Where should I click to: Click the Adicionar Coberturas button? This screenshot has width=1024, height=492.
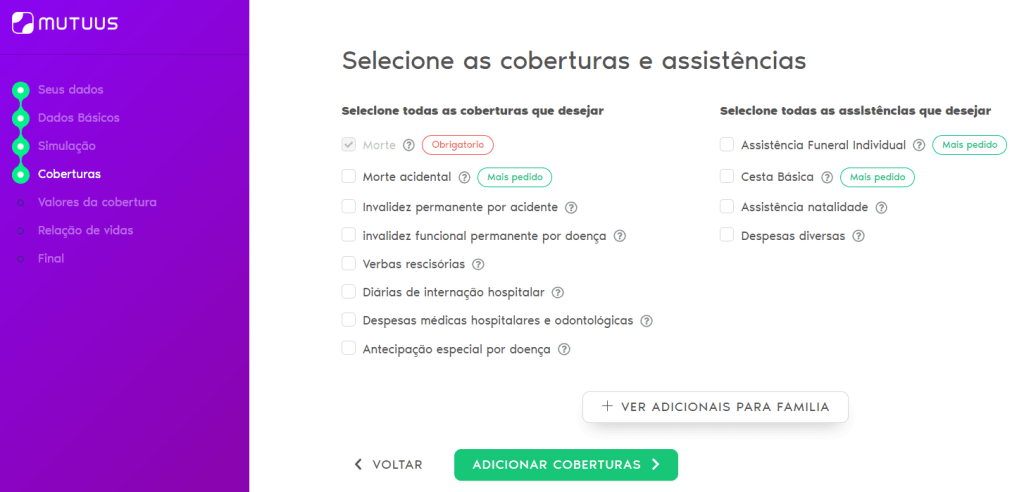coord(566,465)
